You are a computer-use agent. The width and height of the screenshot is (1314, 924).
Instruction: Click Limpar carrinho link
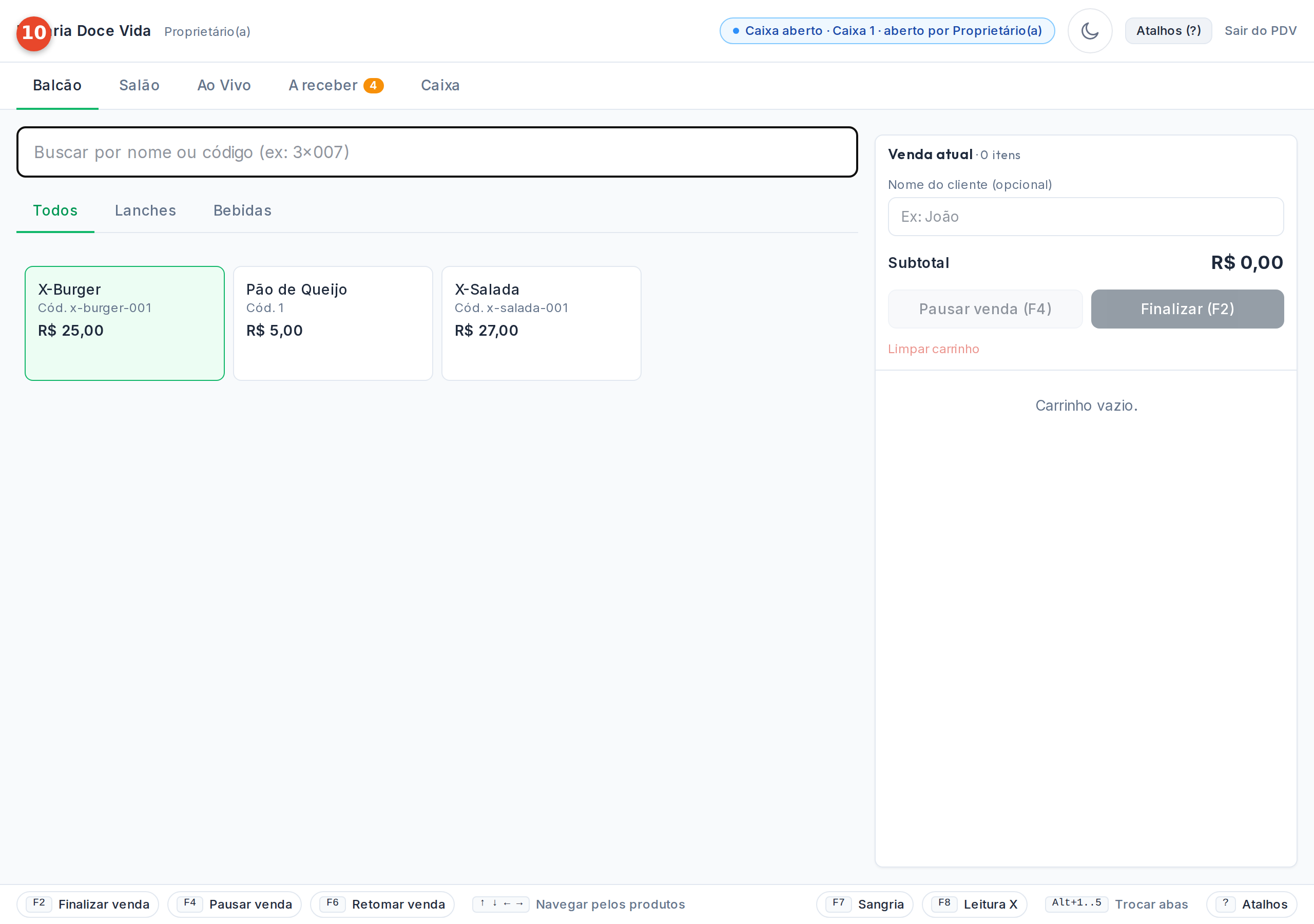[x=934, y=349]
